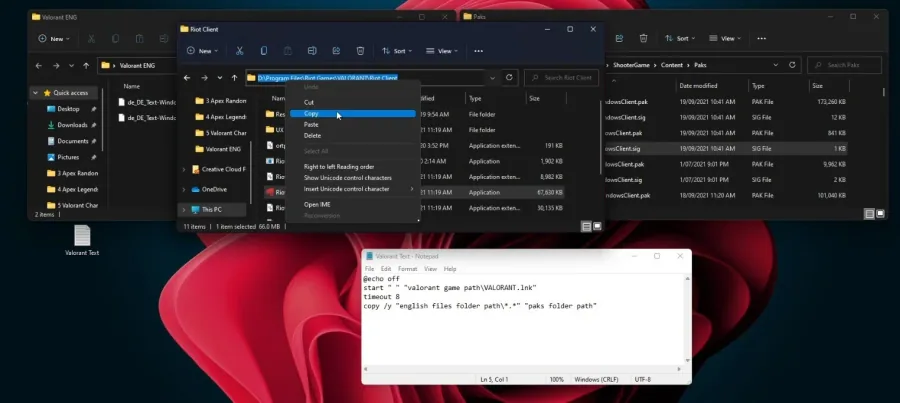Sort Riot Client files by Type column header
Viewport: 900px width, 403px height.
[475, 99]
